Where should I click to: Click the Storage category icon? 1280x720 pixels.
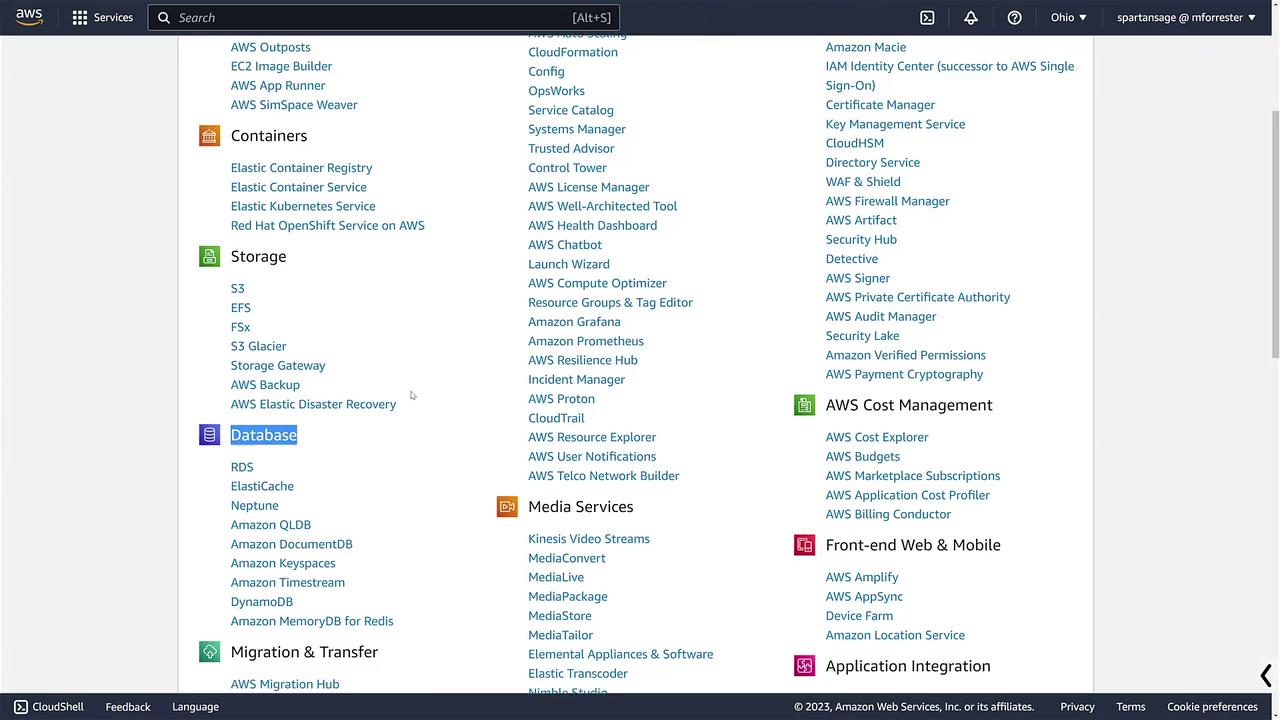tap(209, 257)
